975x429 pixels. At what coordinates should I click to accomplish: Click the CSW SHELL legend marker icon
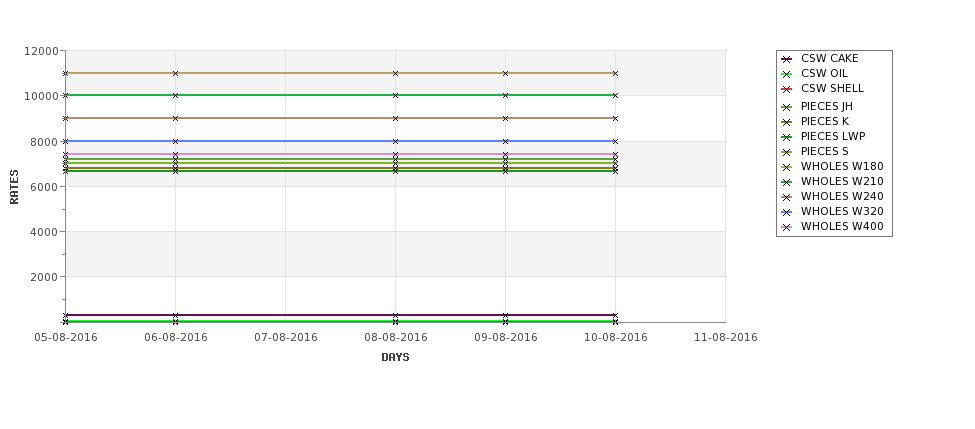coord(787,89)
